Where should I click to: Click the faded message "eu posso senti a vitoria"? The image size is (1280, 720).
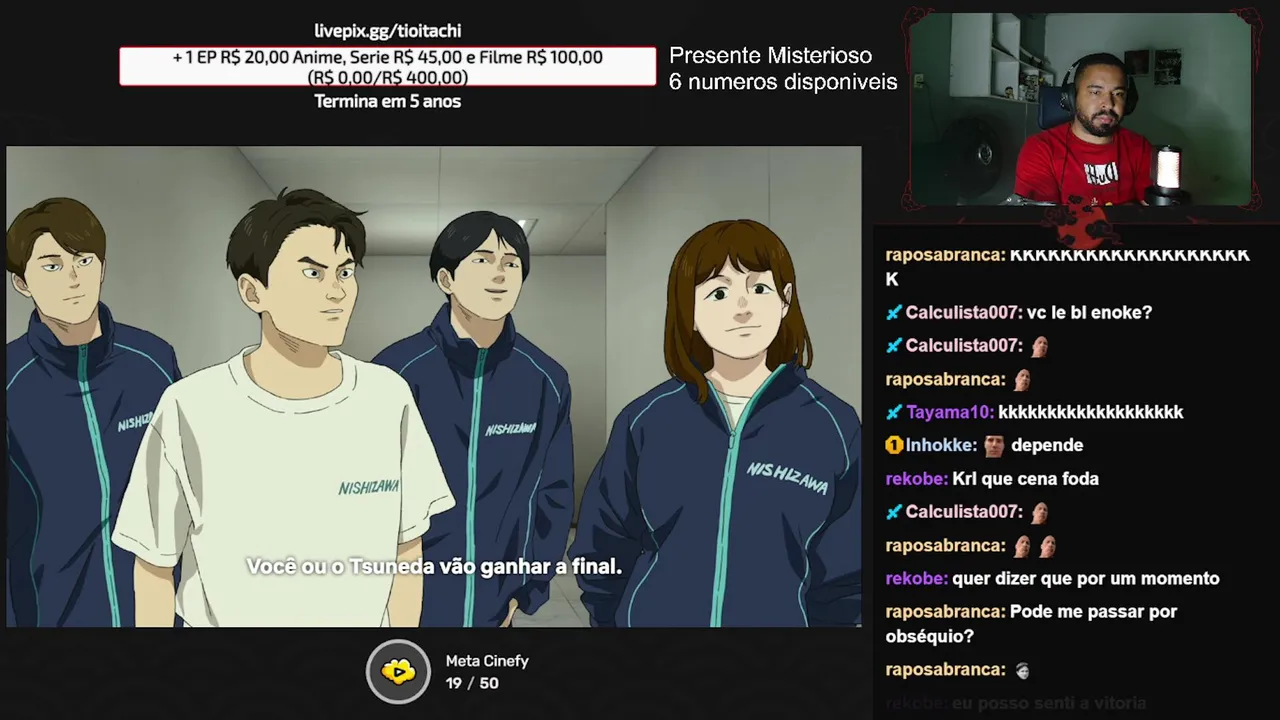pyautogui.click(x=1048, y=704)
